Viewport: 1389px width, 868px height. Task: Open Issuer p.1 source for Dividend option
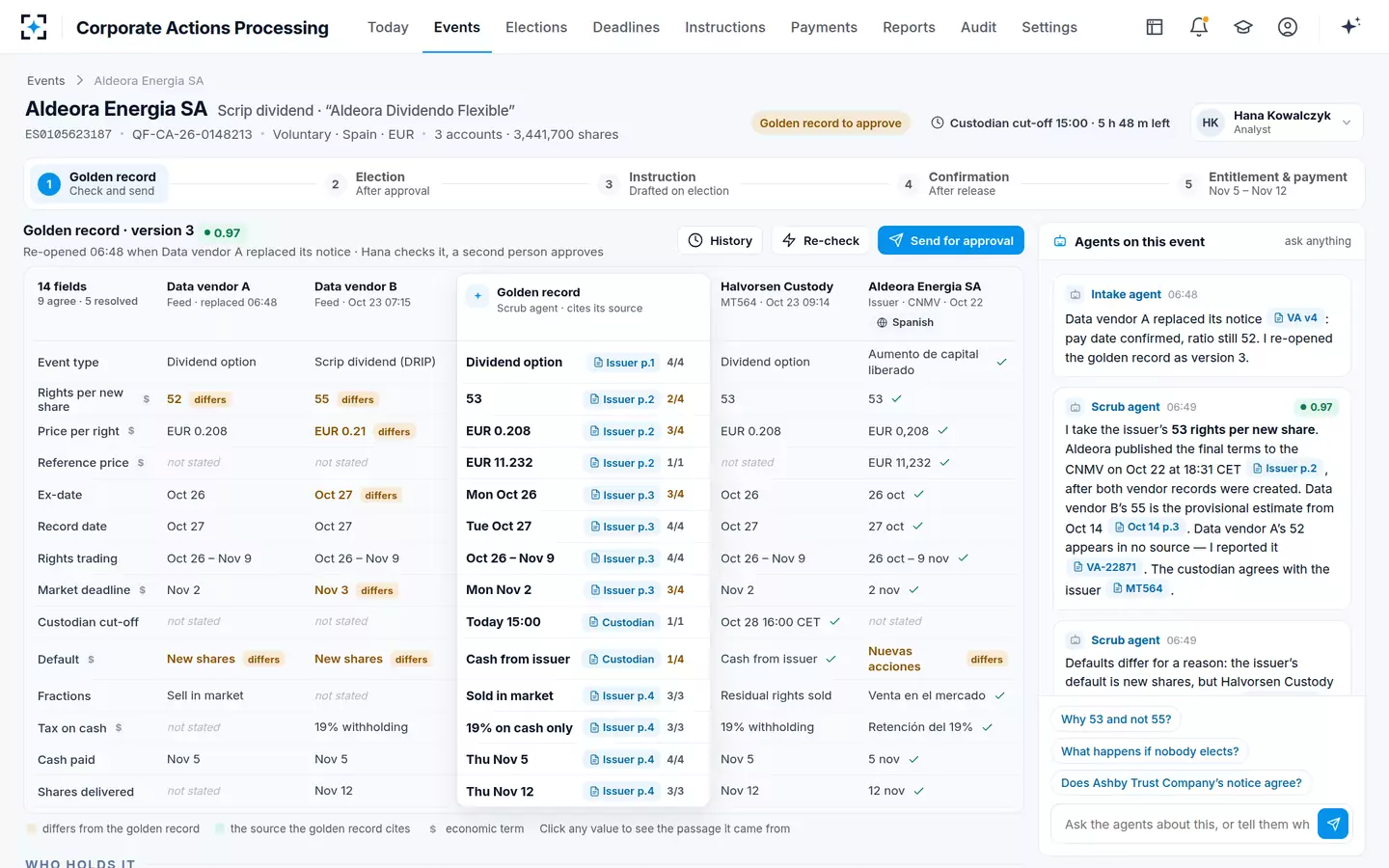[623, 363]
